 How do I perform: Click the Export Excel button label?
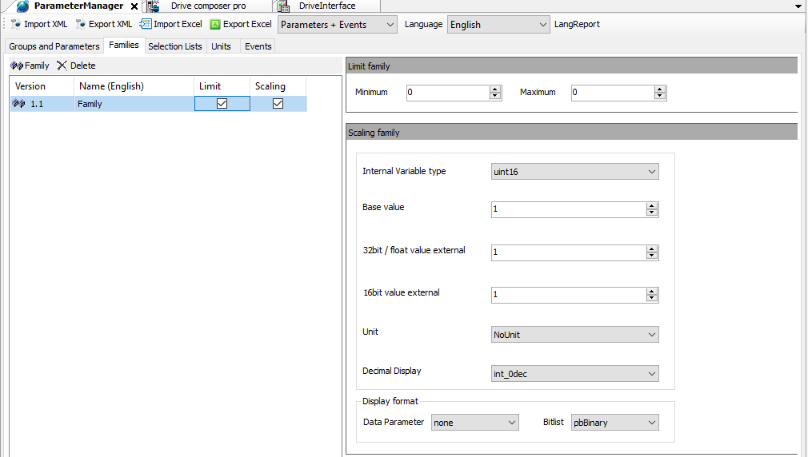coord(247,24)
